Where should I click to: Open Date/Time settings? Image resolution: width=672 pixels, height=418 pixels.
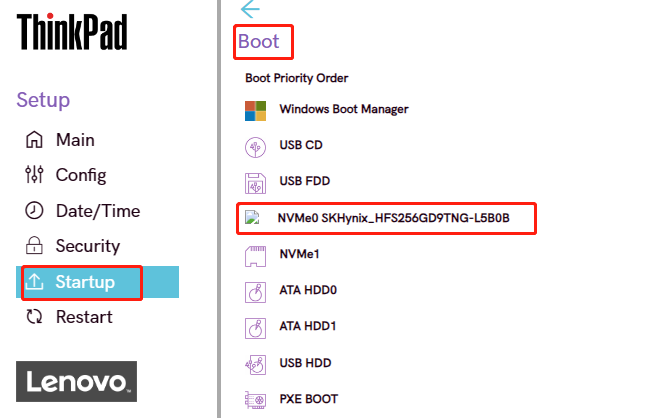pyautogui.click(x=97, y=211)
